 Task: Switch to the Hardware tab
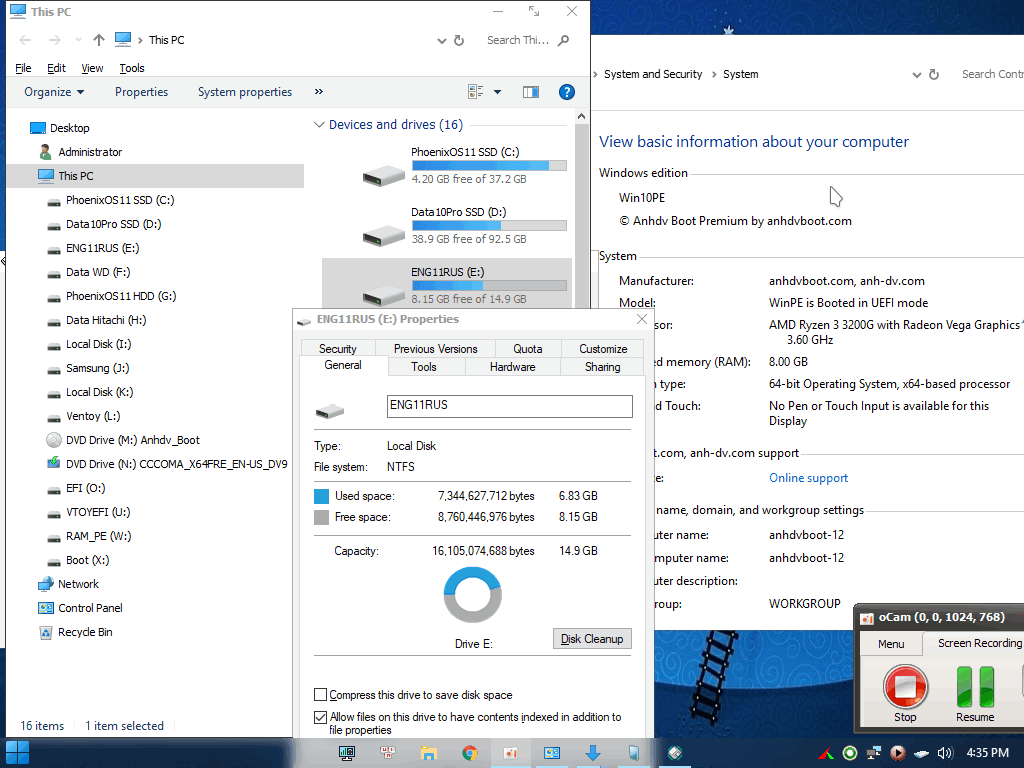pyautogui.click(x=513, y=367)
